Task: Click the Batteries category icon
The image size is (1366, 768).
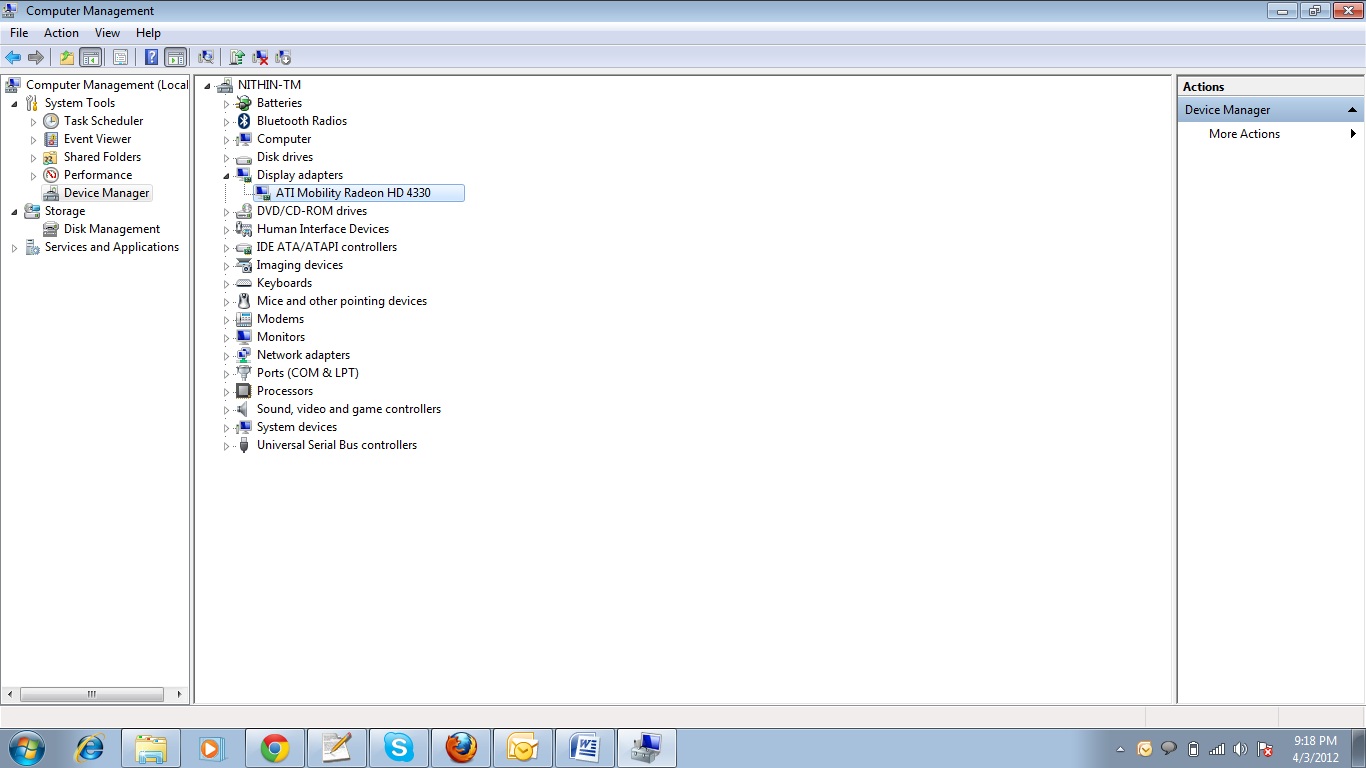Action: (243, 103)
